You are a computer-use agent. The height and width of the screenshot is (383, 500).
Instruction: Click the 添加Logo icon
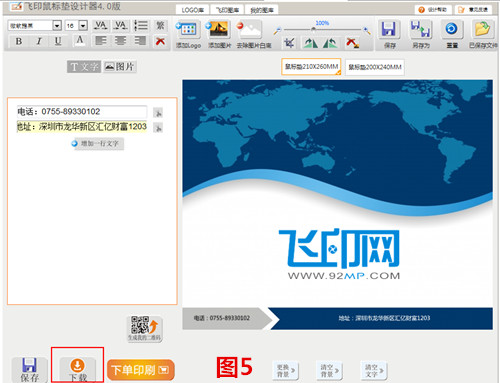click(x=188, y=35)
